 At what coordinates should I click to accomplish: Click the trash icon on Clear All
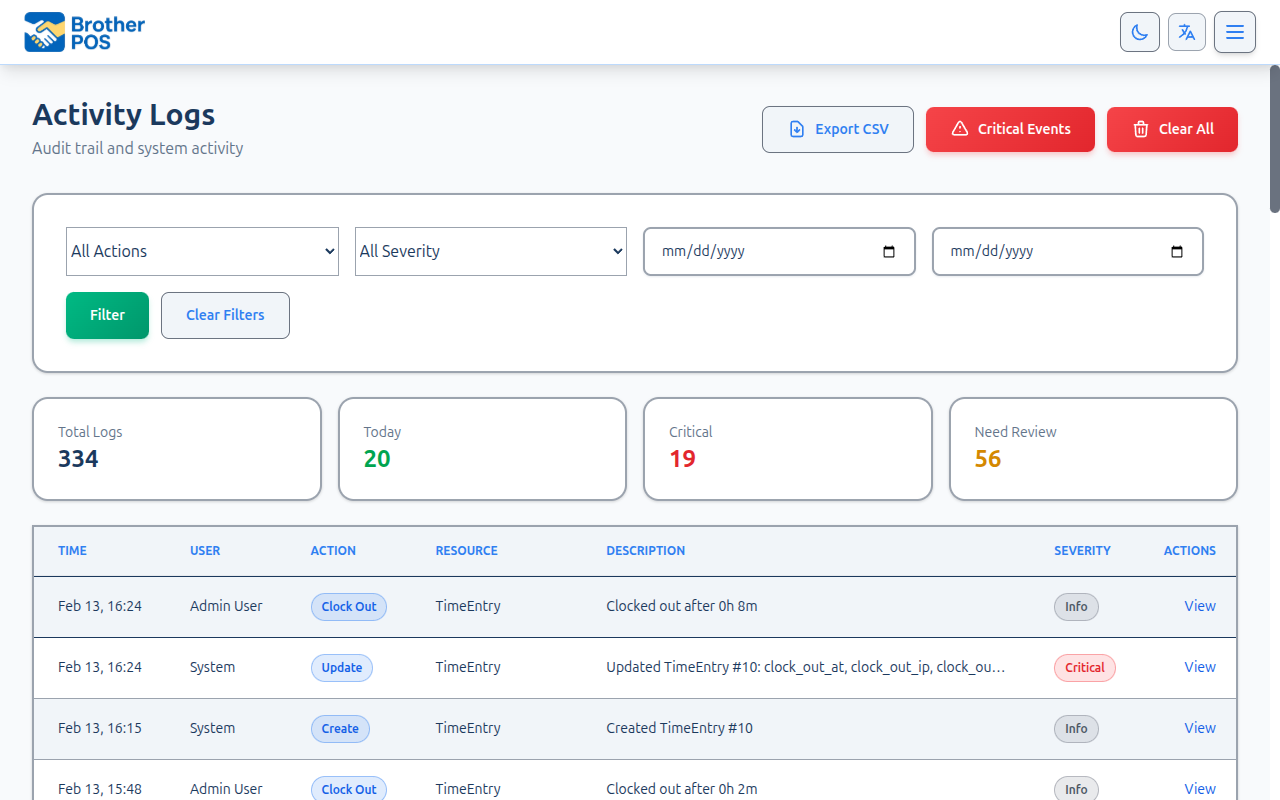pos(1140,129)
